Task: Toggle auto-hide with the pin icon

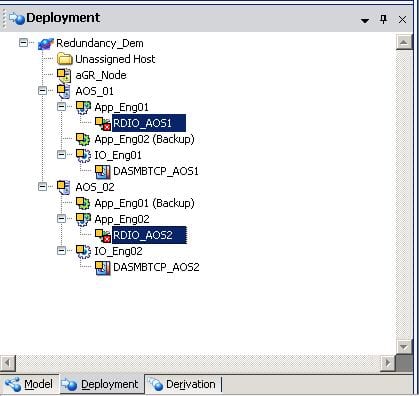Action: click(x=384, y=19)
